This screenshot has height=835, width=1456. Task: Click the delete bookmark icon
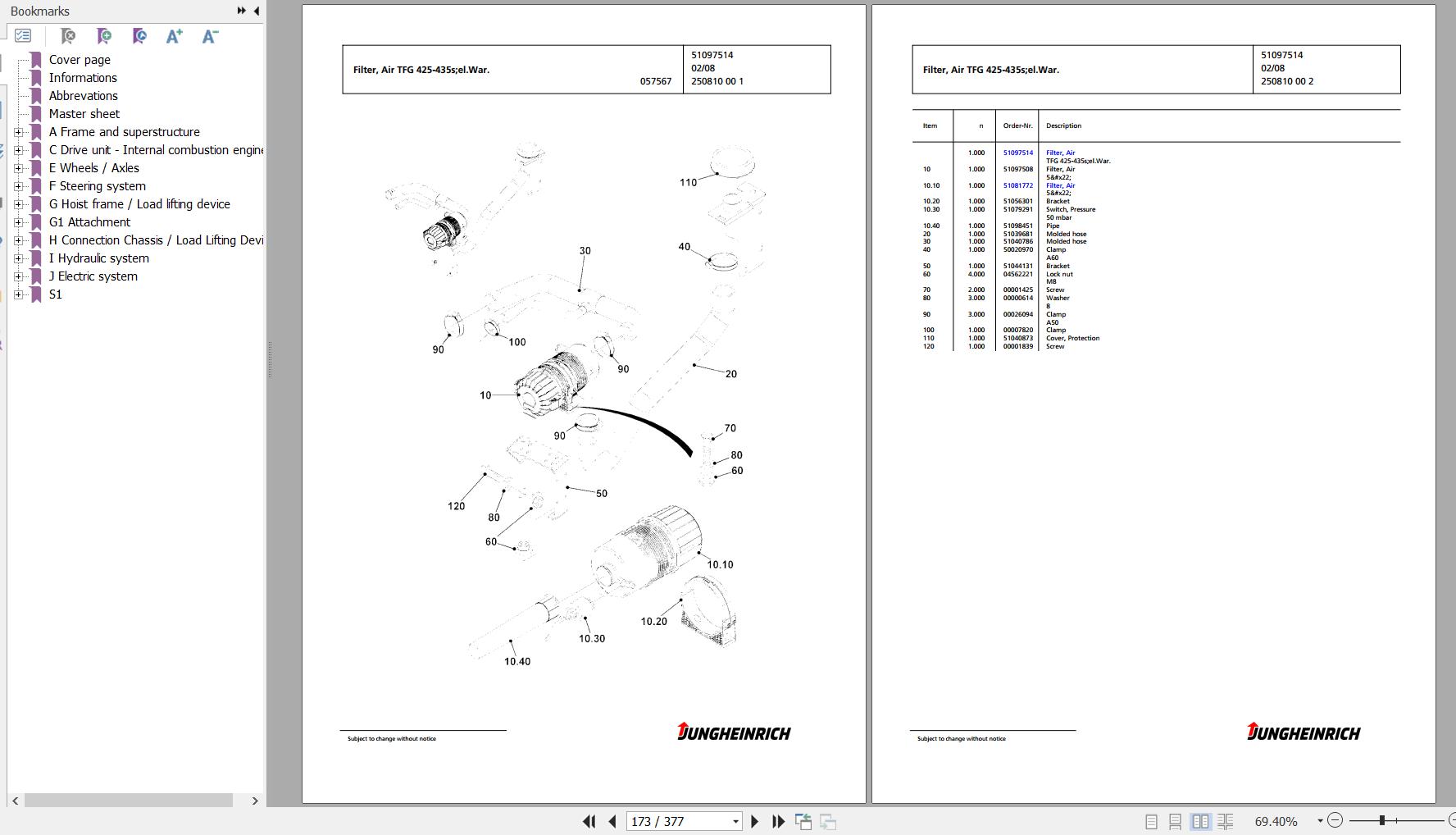68,36
